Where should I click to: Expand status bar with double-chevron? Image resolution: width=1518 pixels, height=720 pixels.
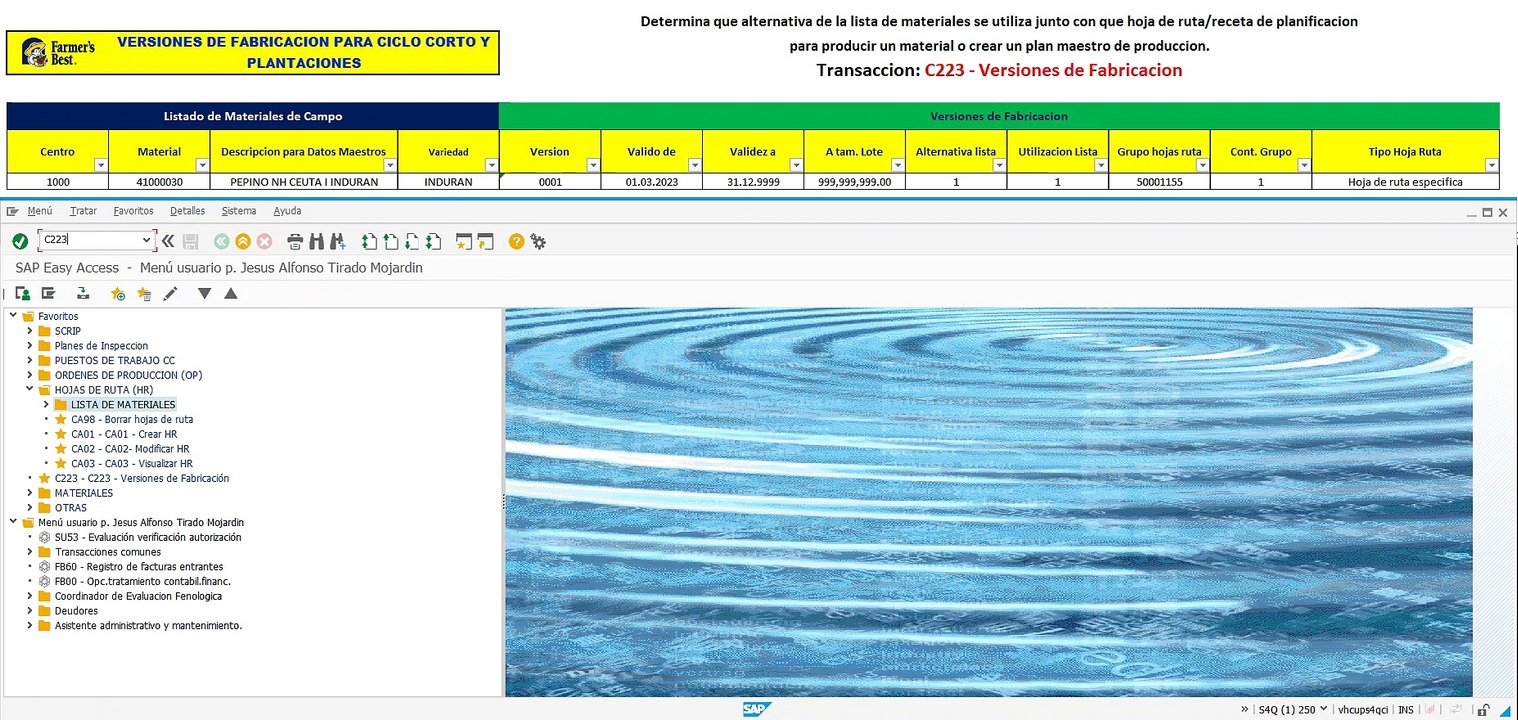(x=1244, y=709)
